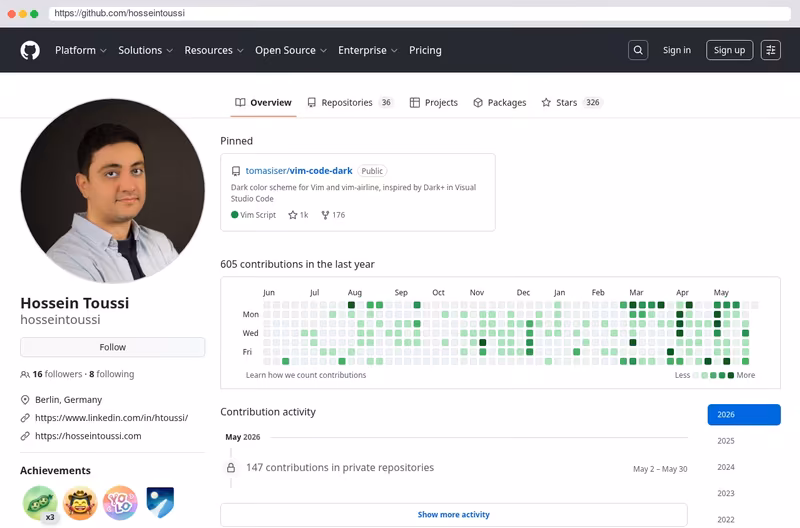Image resolution: width=800 pixels, height=528 pixels.
Task: Switch to the Packages tab
Action: [499, 103]
